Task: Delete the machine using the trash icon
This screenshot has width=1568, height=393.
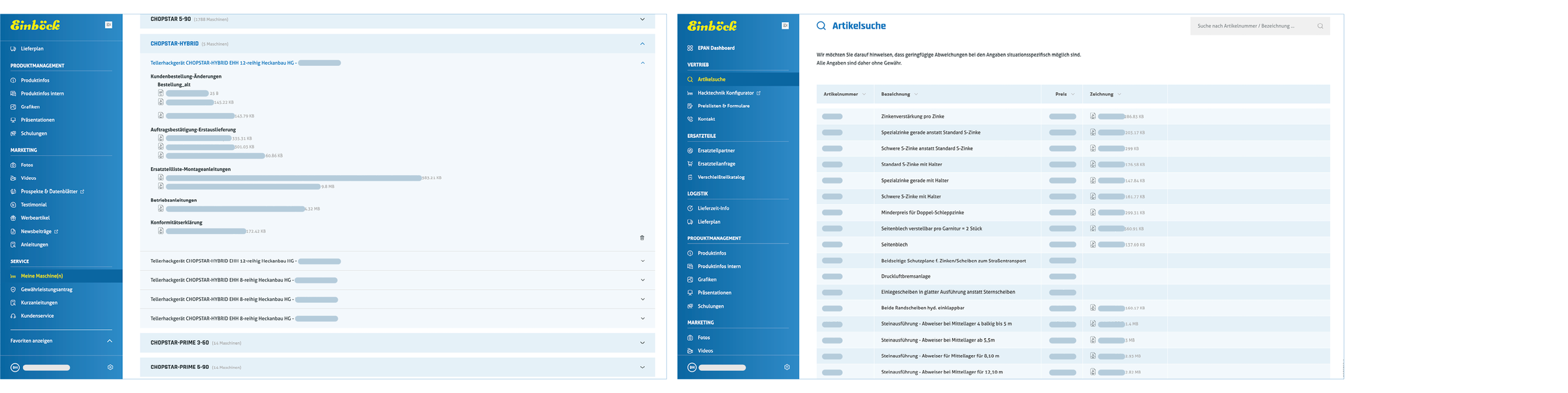Action: tap(642, 238)
